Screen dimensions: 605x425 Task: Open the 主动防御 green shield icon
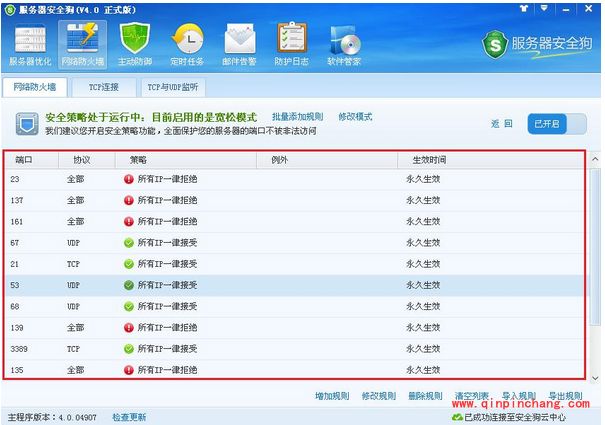click(x=135, y=45)
